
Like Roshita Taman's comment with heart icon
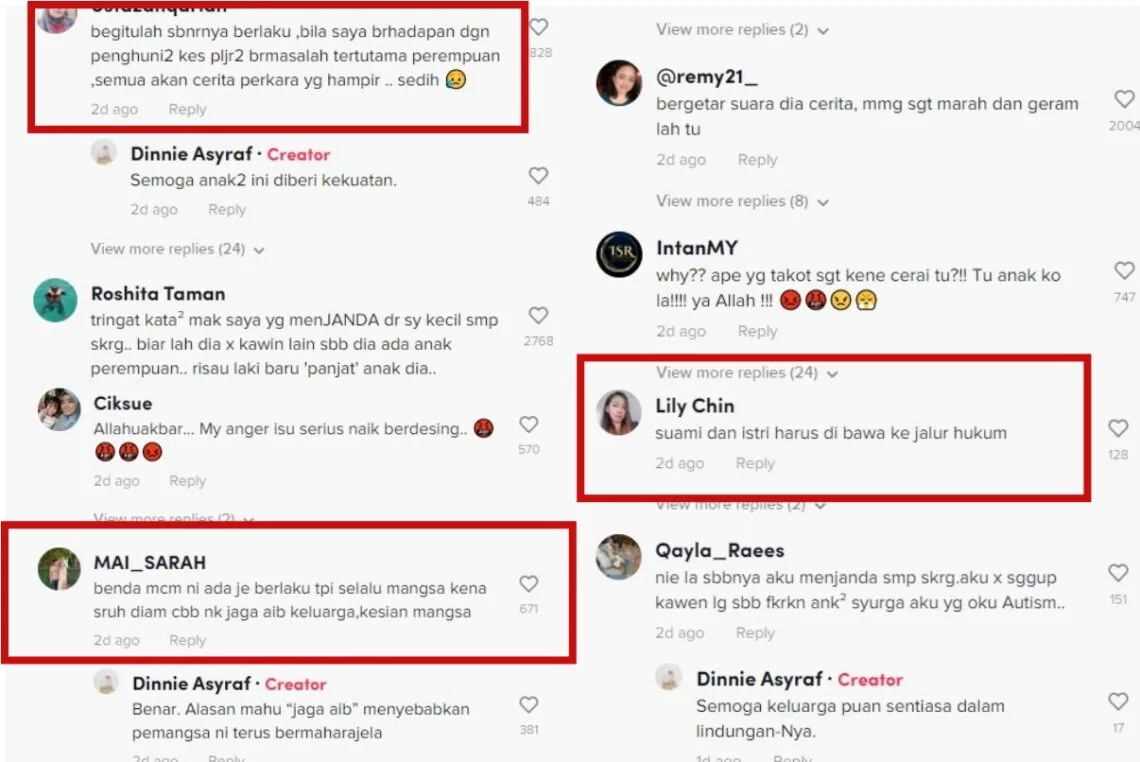538,316
